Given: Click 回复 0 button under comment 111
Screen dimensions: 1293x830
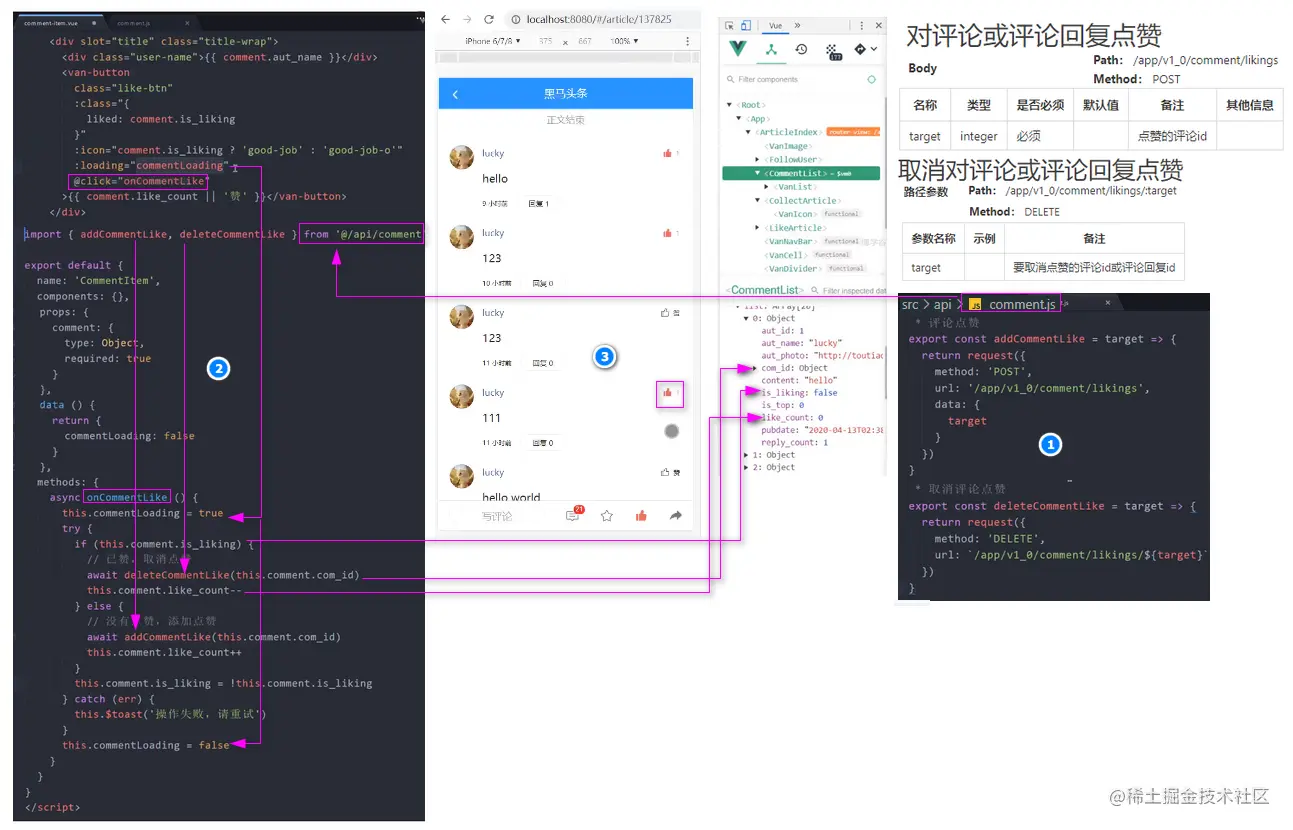Looking at the screenshot, I should (x=542, y=442).
